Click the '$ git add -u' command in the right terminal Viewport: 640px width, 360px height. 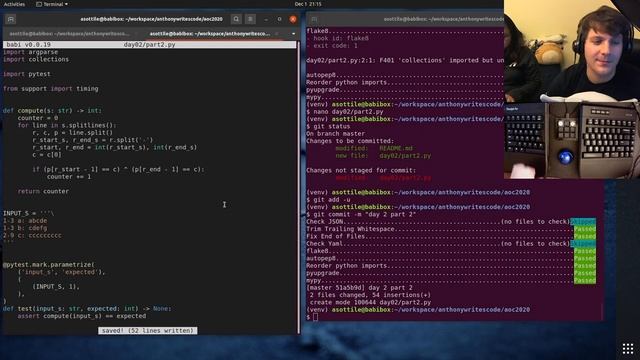[328, 200]
